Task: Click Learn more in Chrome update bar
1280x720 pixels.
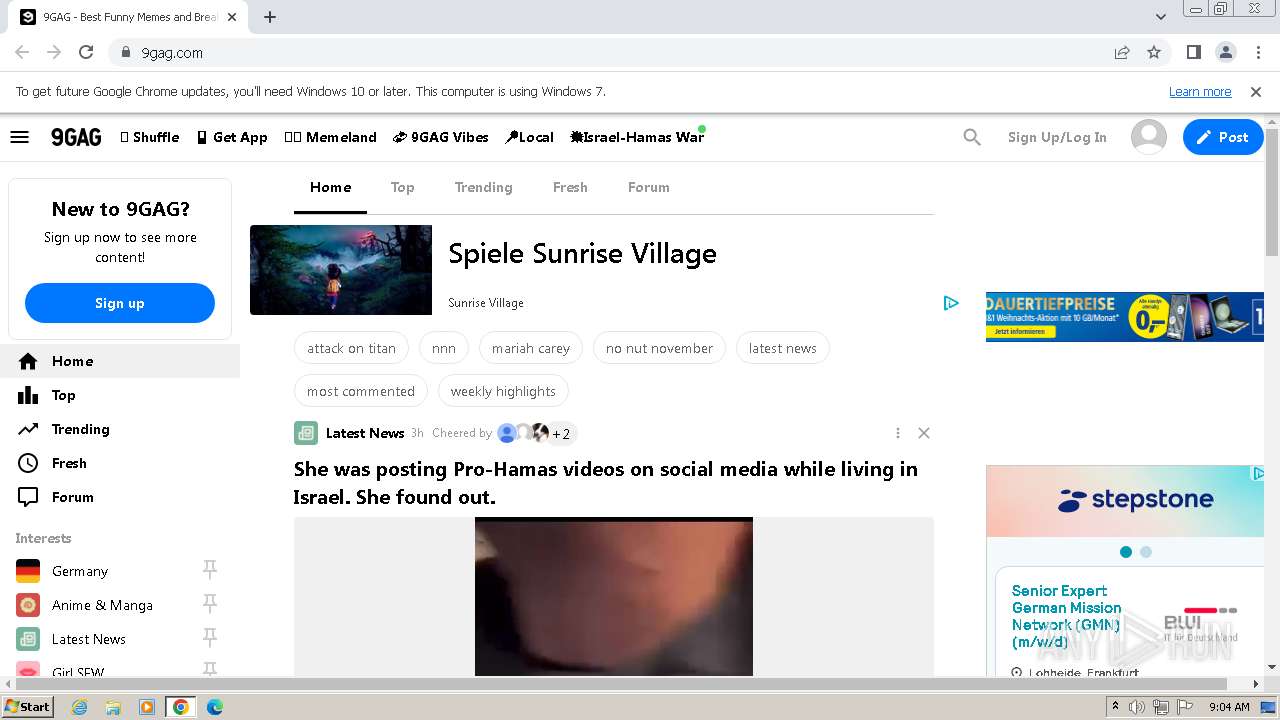Action: (x=1200, y=91)
